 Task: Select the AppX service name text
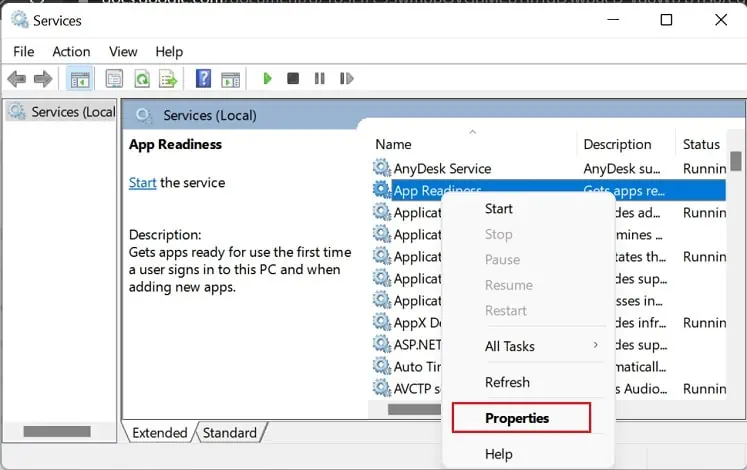(417, 323)
